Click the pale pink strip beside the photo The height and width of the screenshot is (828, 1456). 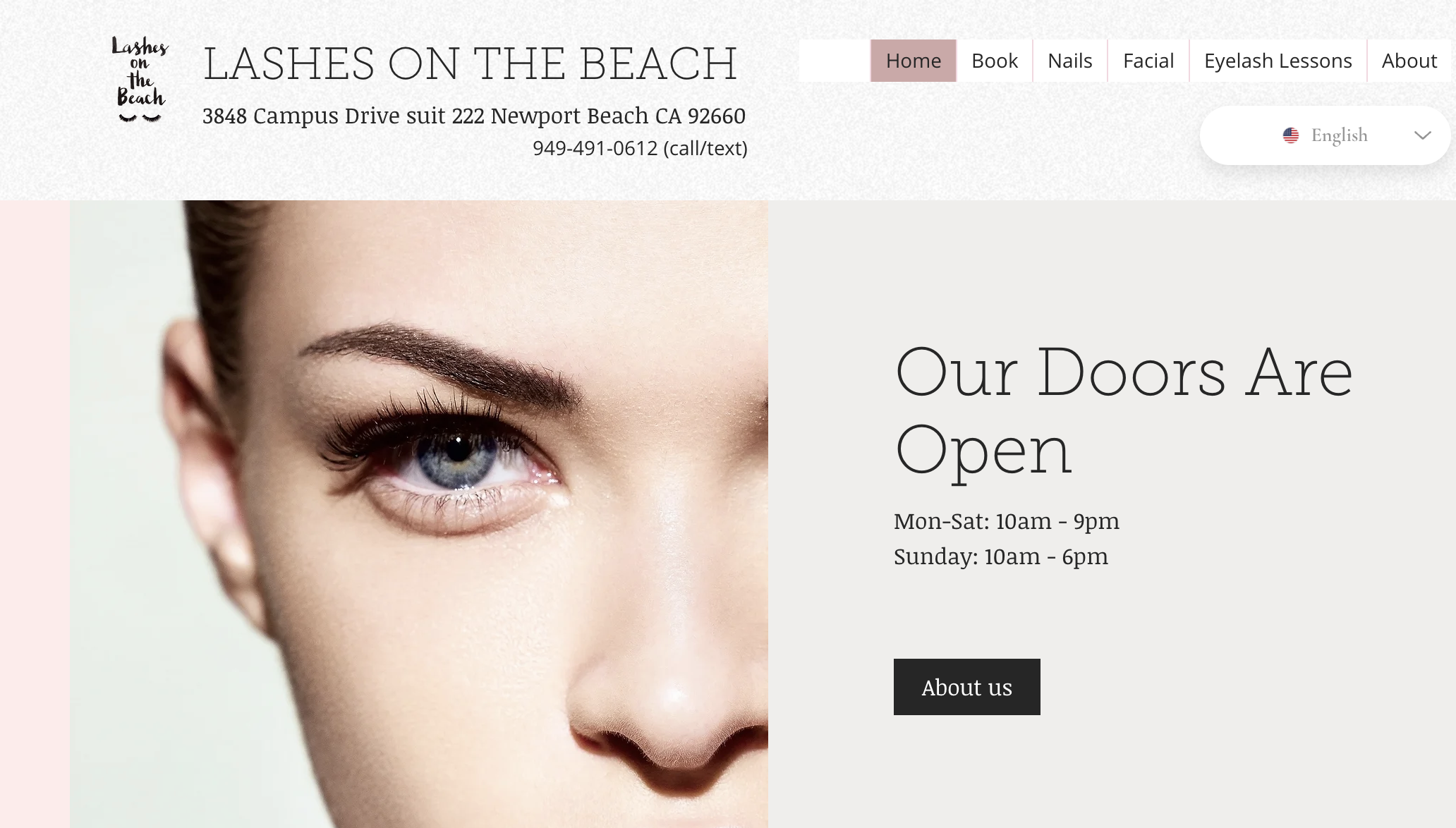(x=35, y=513)
